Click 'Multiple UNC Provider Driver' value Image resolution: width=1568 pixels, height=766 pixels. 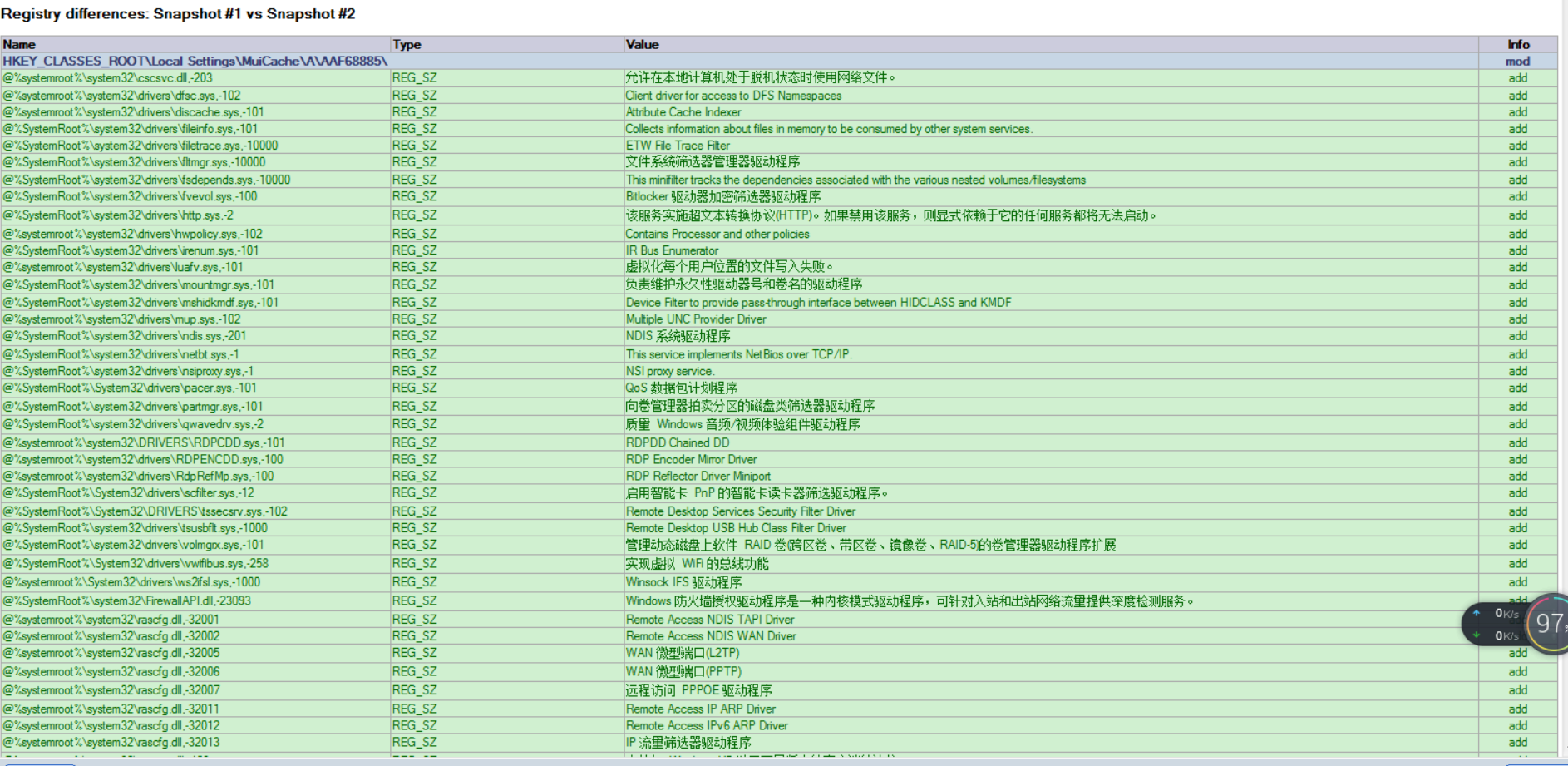coord(696,319)
